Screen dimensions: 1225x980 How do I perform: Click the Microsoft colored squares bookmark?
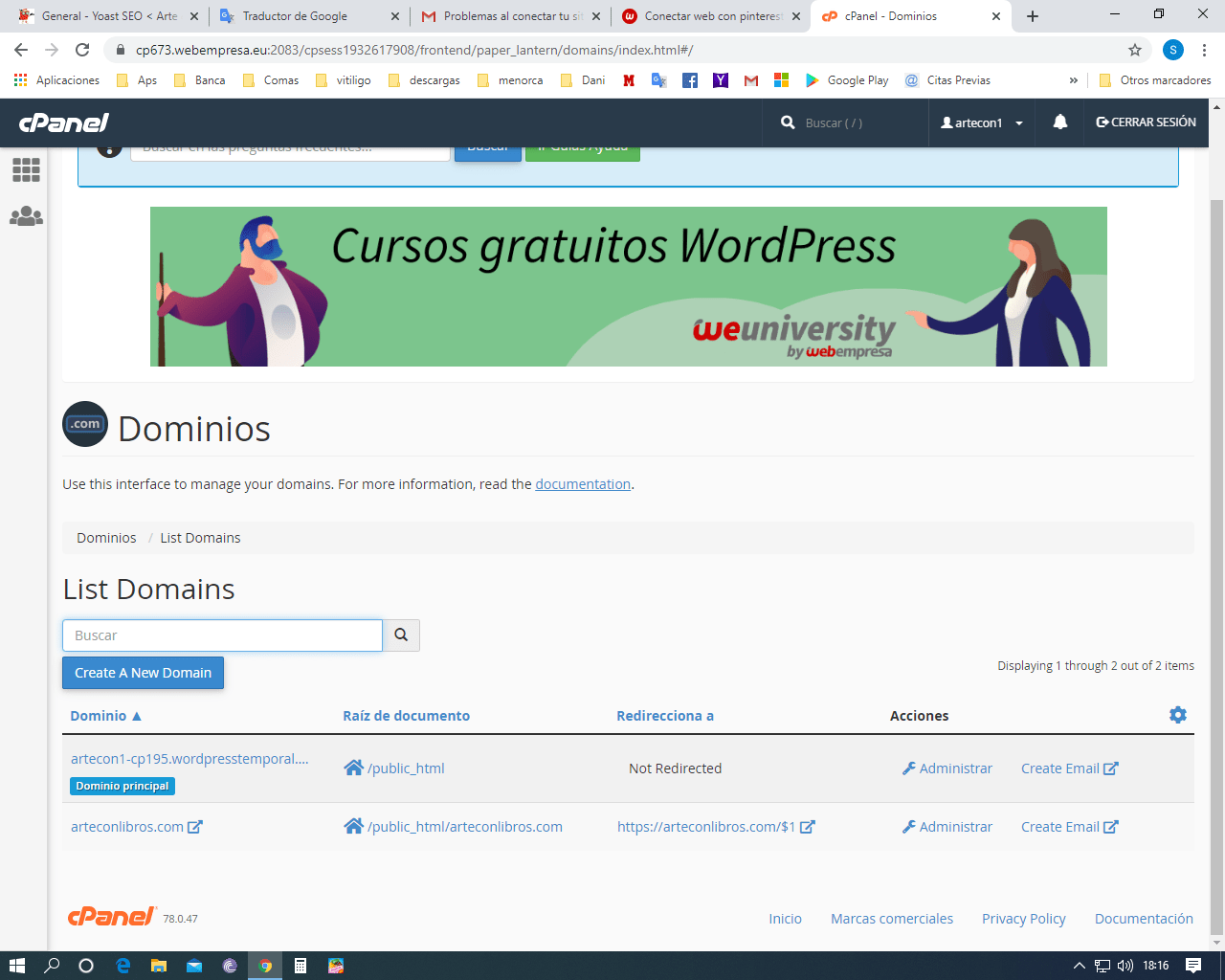(782, 80)
